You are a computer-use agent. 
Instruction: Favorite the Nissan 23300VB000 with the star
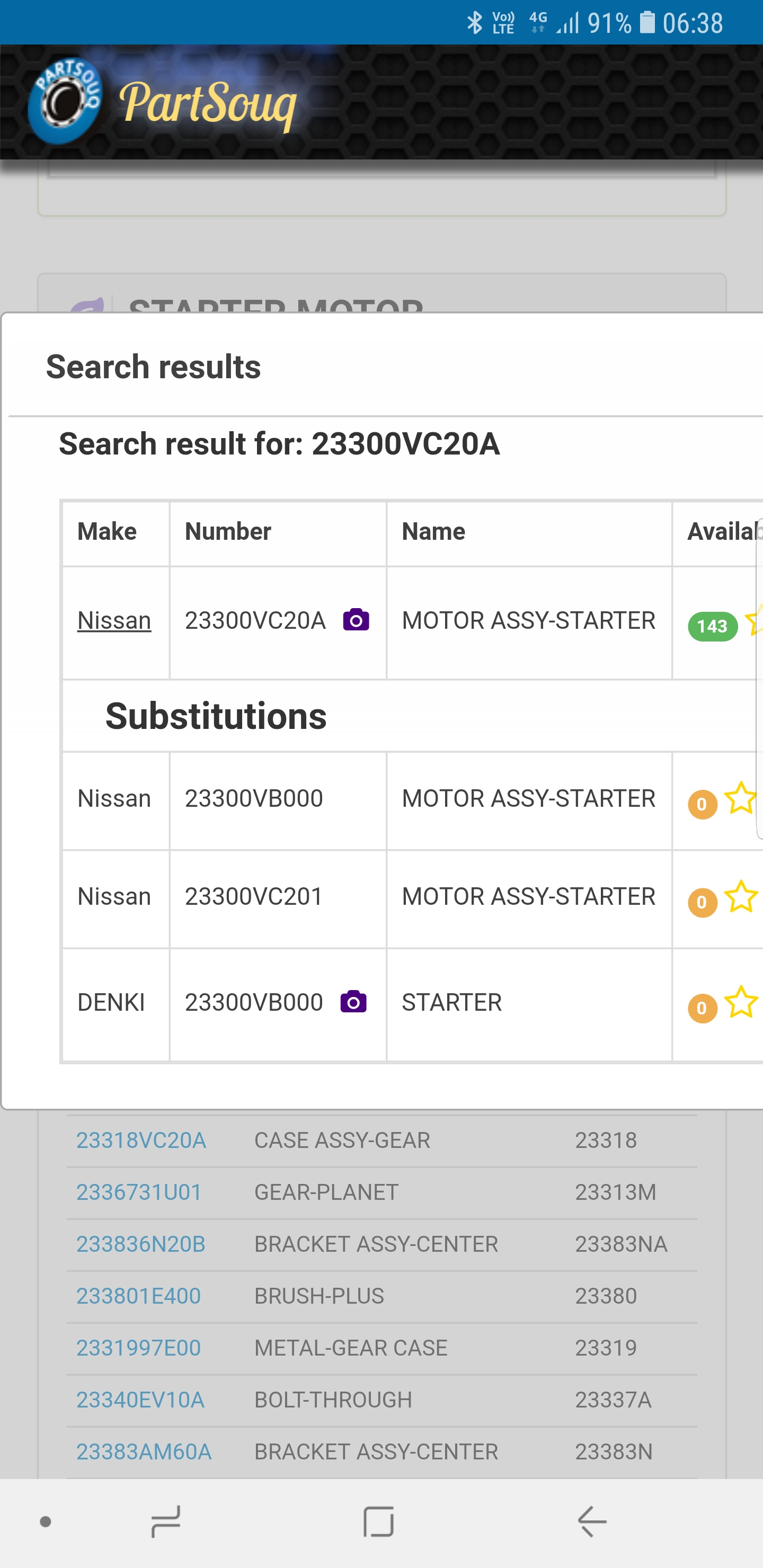click(741, 798)
